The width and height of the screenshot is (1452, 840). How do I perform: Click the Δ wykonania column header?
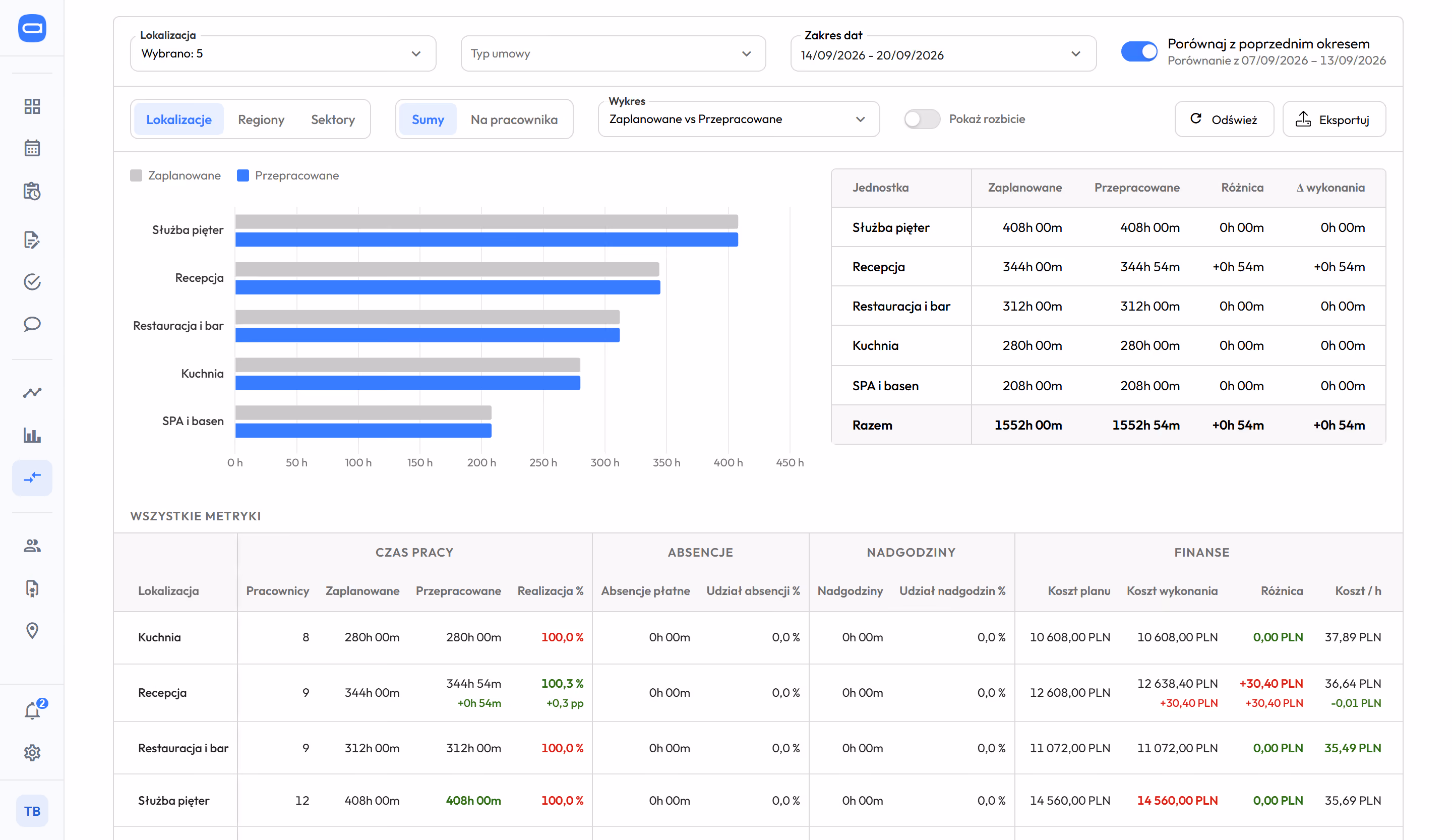point(1330,188)
